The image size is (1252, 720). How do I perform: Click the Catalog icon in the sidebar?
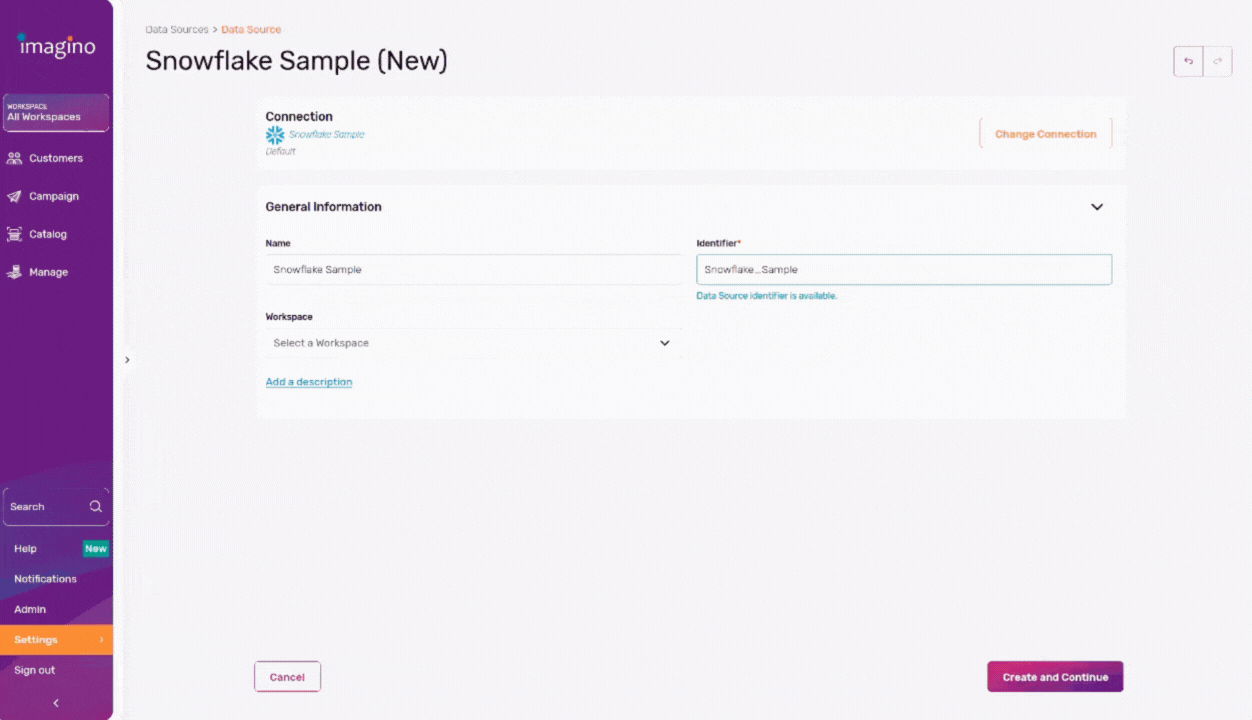pyautogui.click(x=14, y=234)
